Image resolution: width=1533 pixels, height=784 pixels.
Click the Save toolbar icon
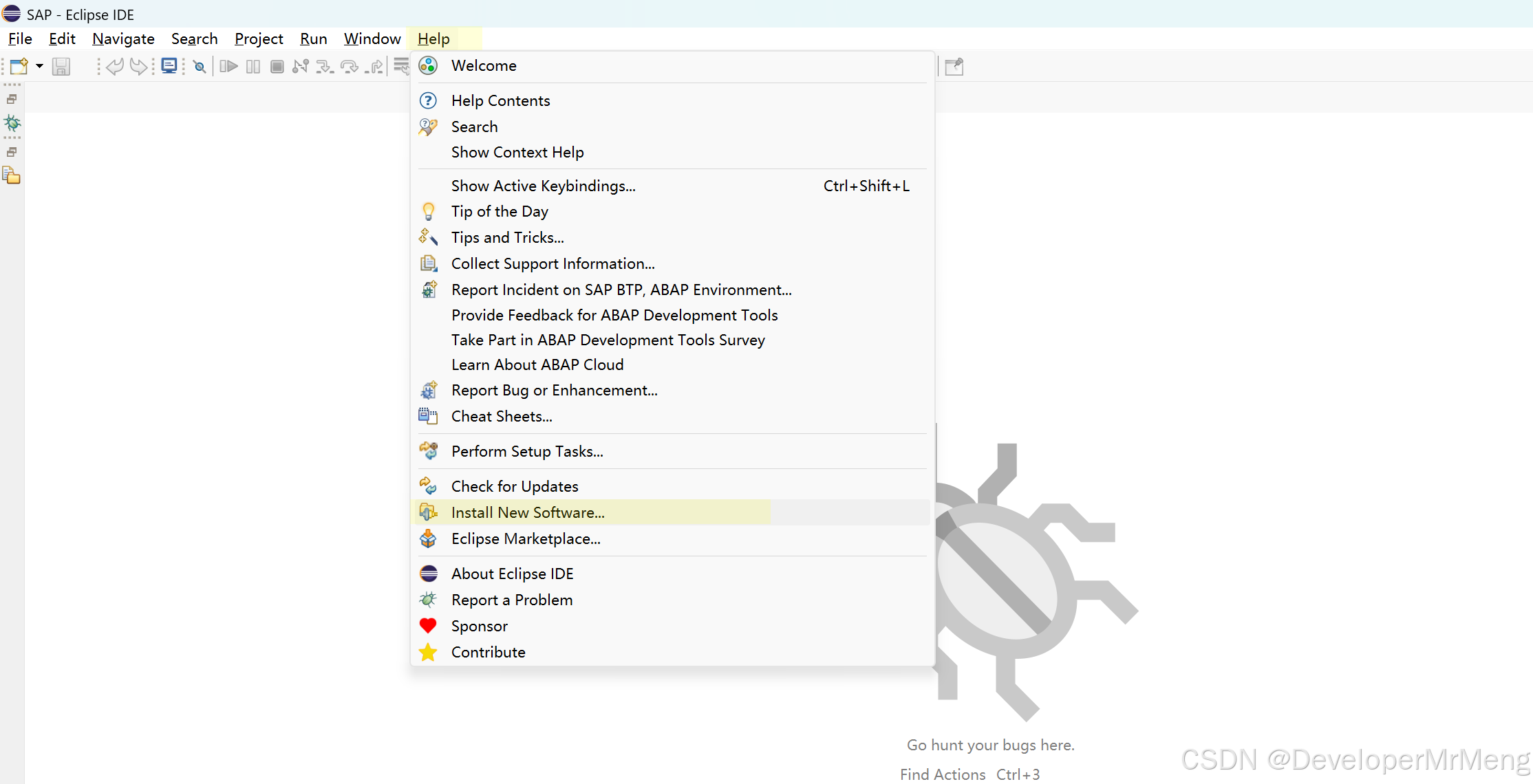click(x=61, y=67)
